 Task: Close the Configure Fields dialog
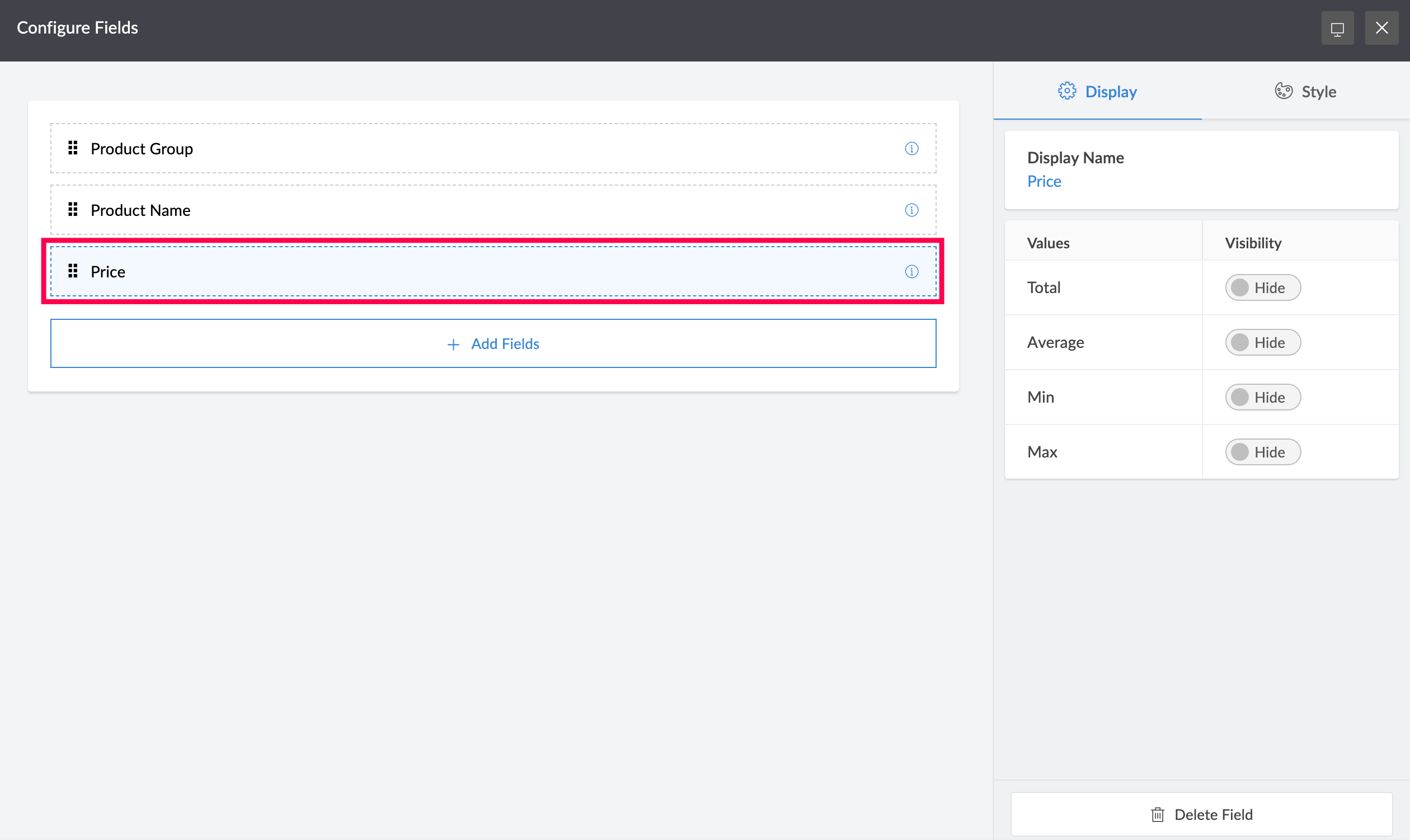point(1381,29)
